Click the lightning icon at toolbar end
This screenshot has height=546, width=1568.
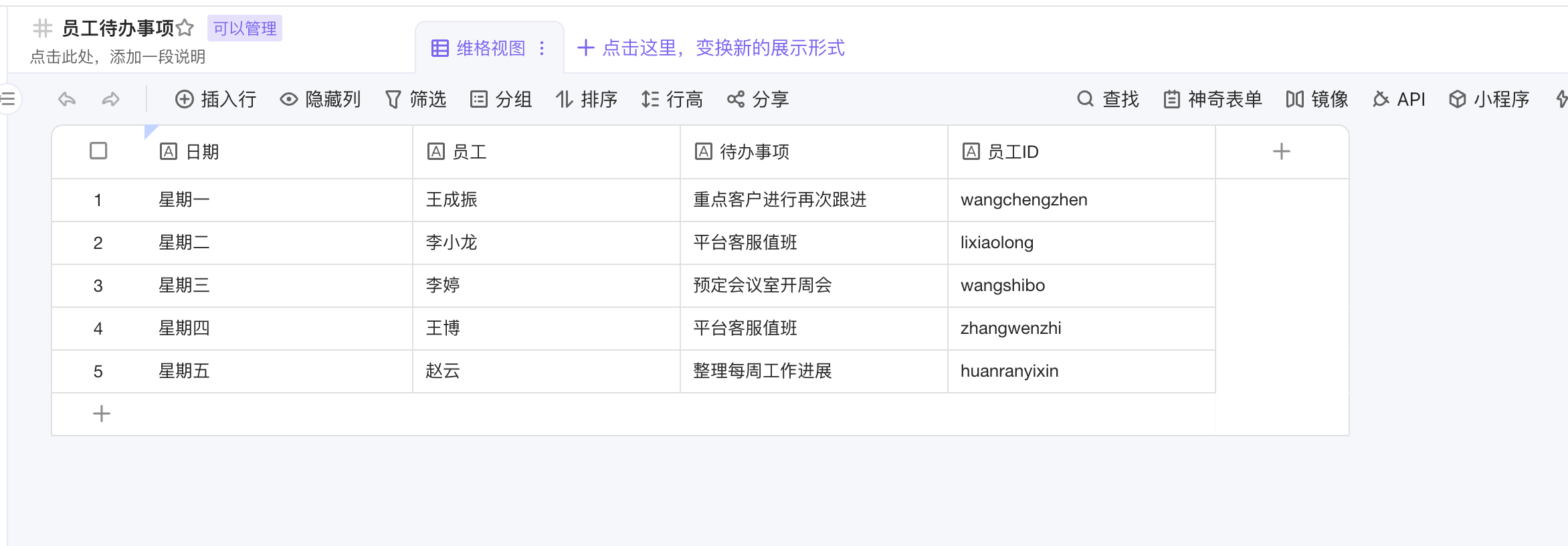[1561, 100]
